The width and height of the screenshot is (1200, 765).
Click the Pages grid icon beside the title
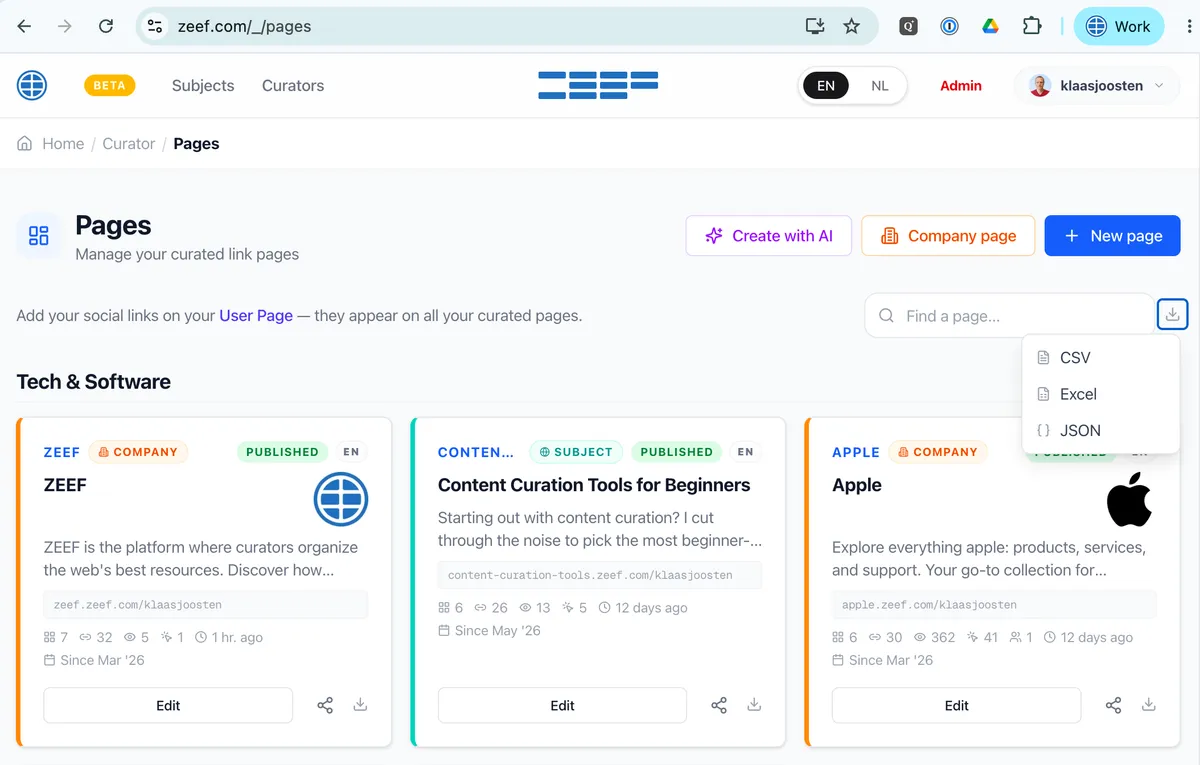coord(39,236)
